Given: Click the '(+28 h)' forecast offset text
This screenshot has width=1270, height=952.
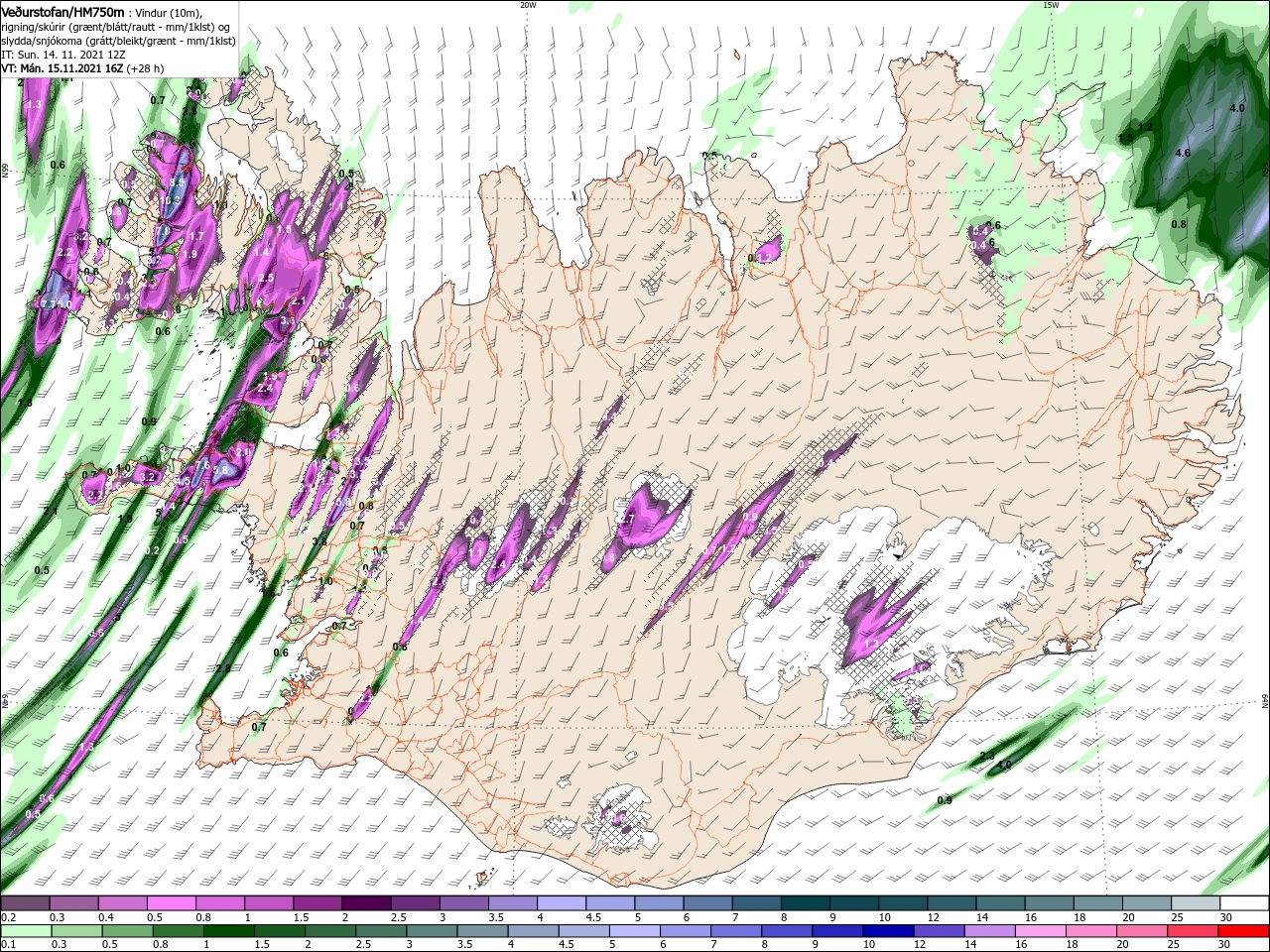Looking at the screenshot, I should pos(145,68).
